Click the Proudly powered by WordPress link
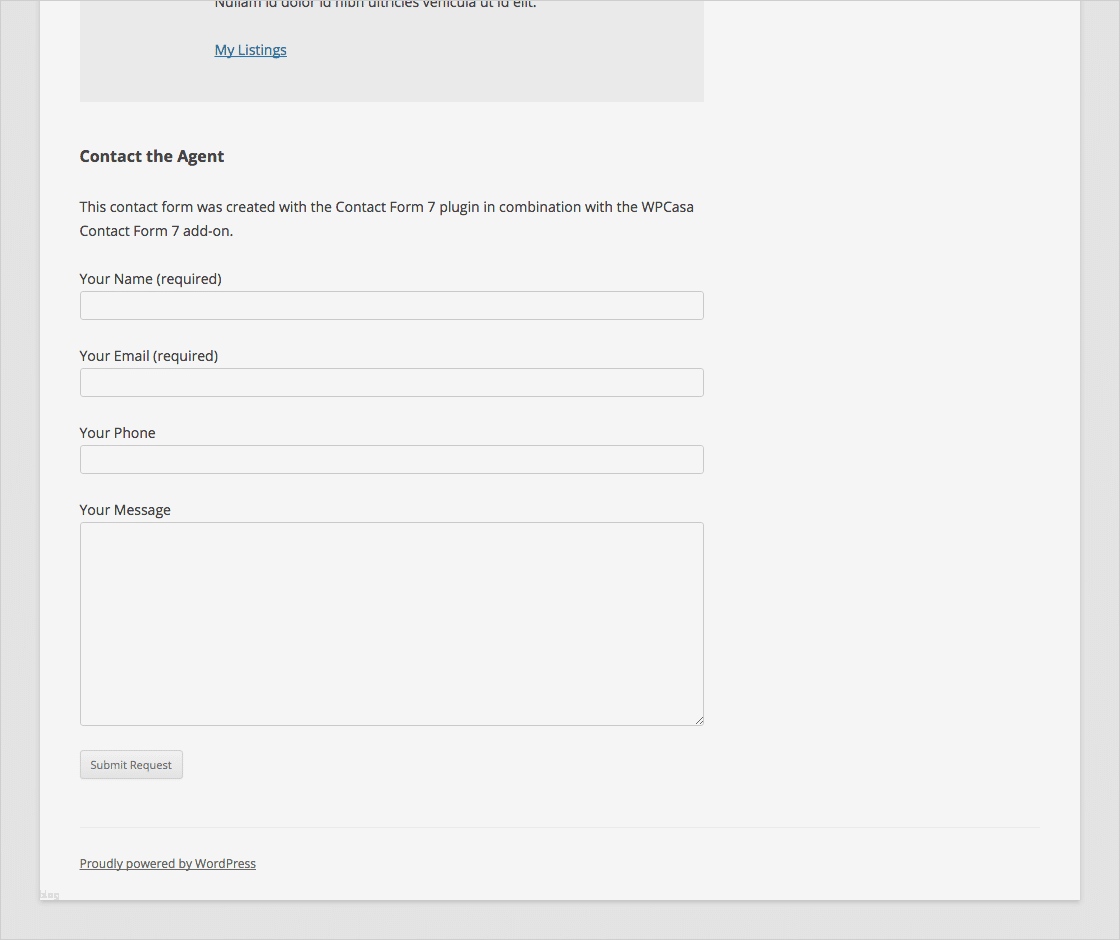This screenshot has width=1120, height=940. coord(167,863)
